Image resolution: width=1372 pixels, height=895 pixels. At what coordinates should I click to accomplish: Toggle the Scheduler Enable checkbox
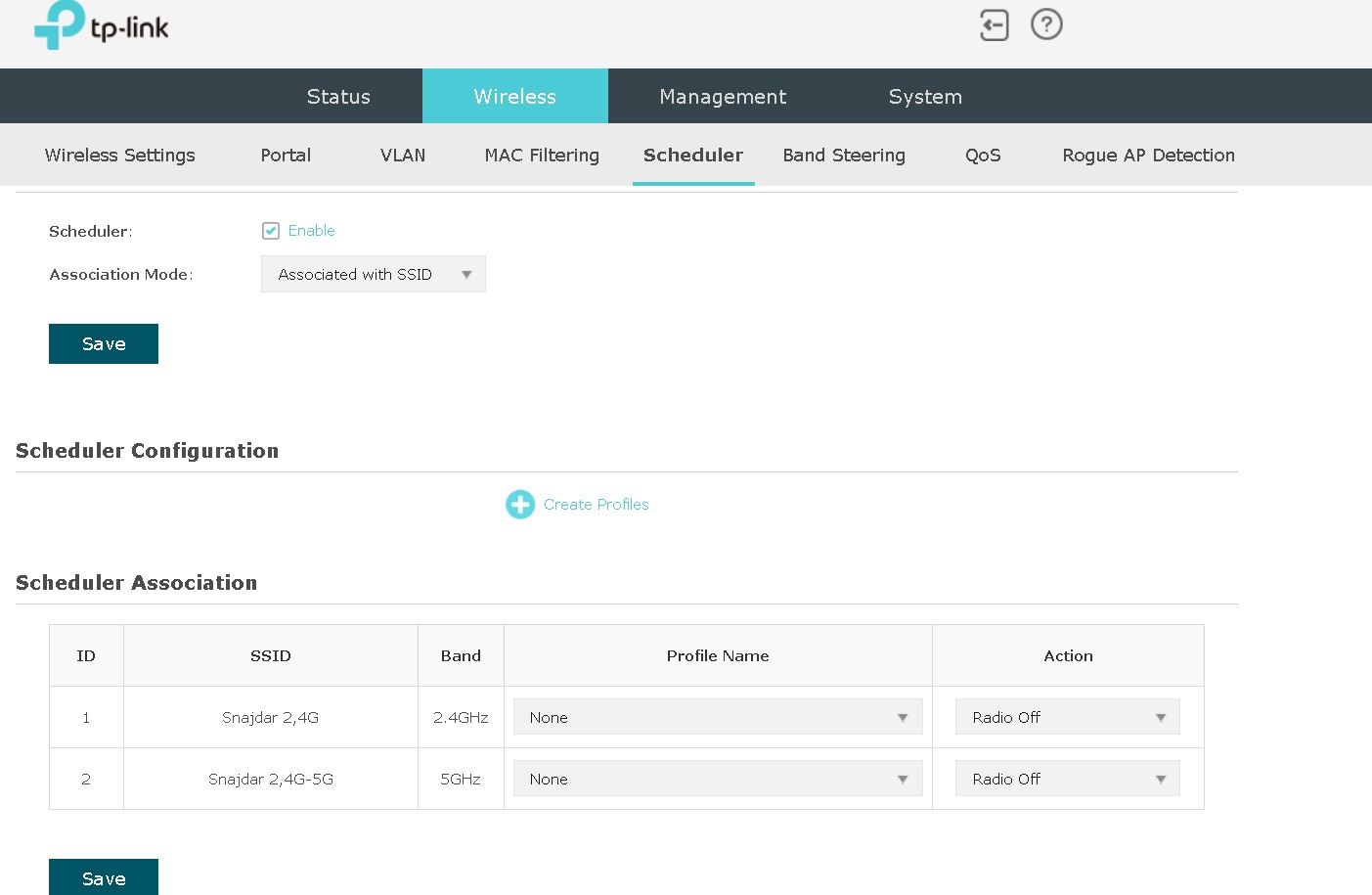[271, 231]
